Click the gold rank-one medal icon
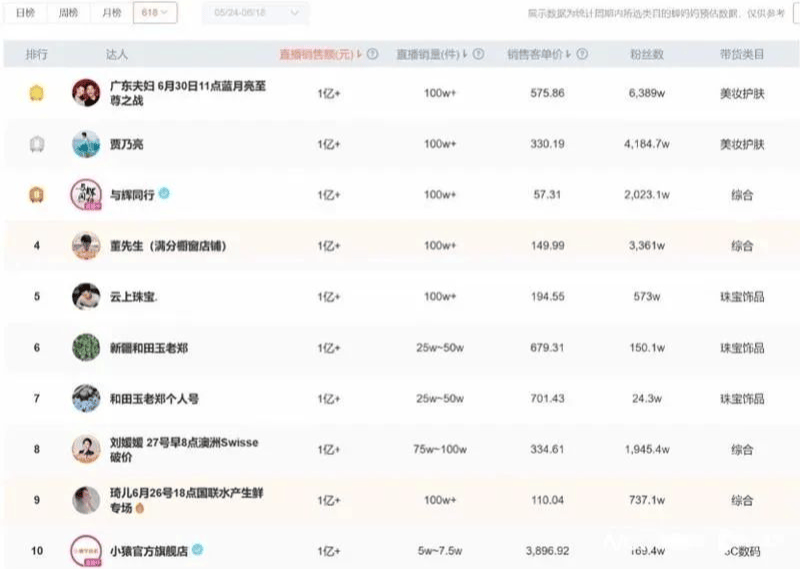800x569 pixels. [37, 93]
